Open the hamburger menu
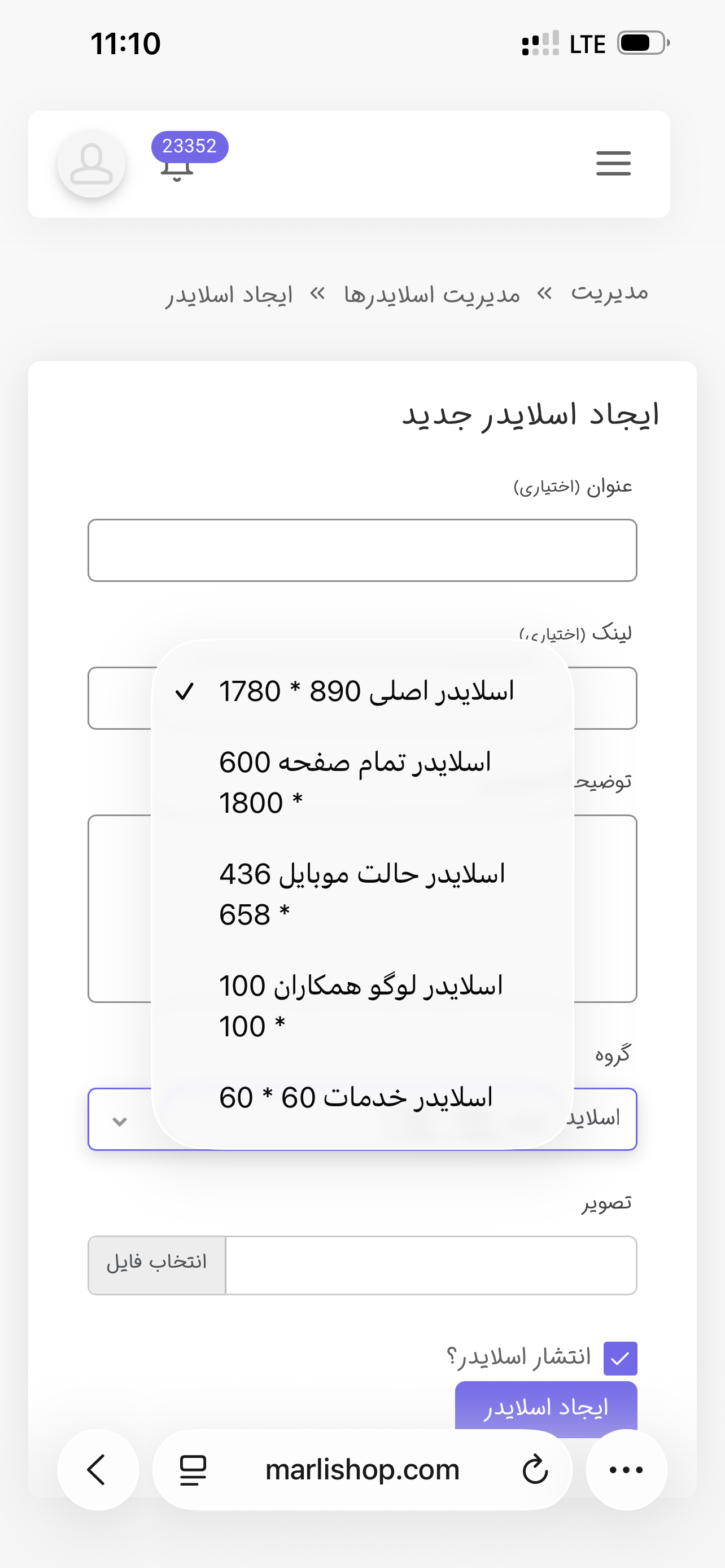725x1568 pixels. point(613,163)
